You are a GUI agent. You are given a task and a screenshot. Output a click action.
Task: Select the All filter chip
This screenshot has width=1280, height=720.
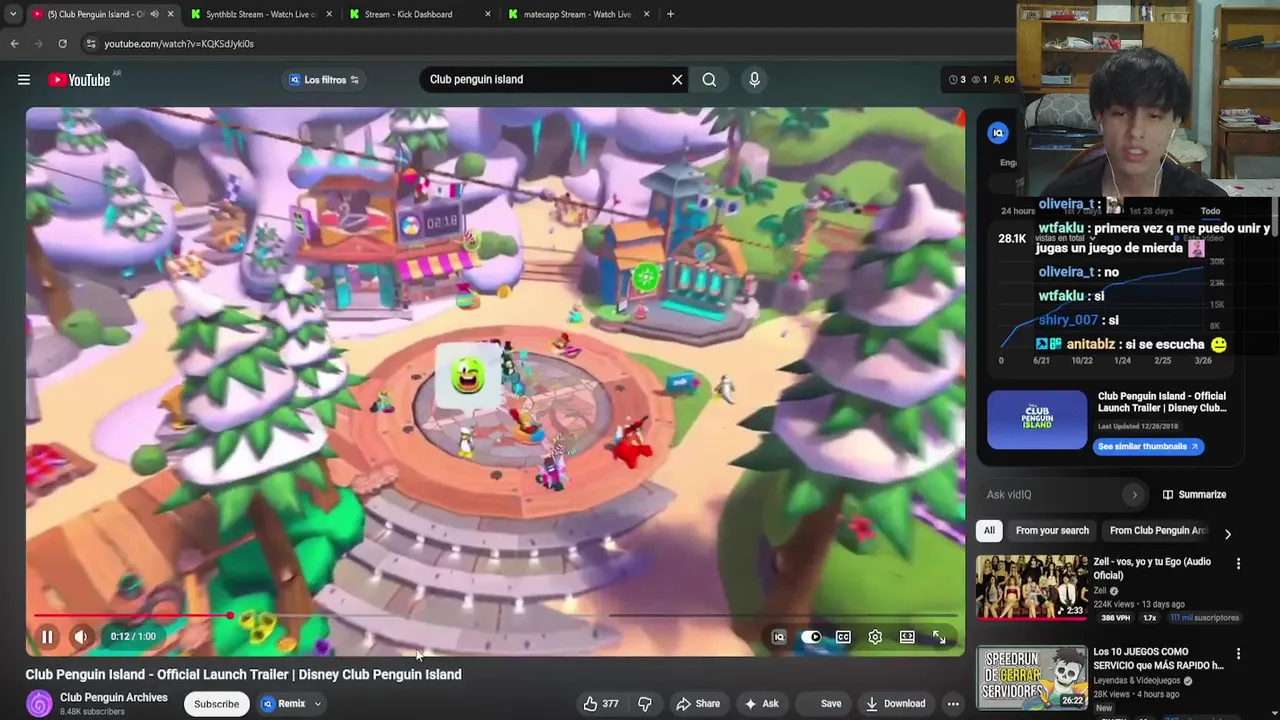click(989, 530)
